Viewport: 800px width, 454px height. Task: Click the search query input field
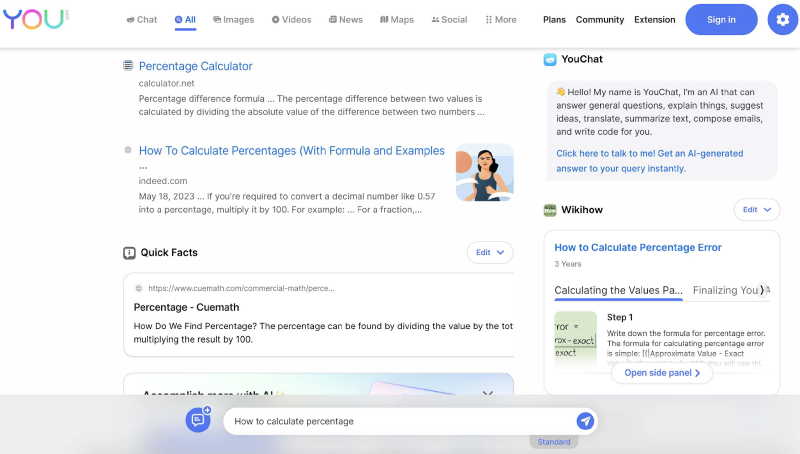pos(400,421)
